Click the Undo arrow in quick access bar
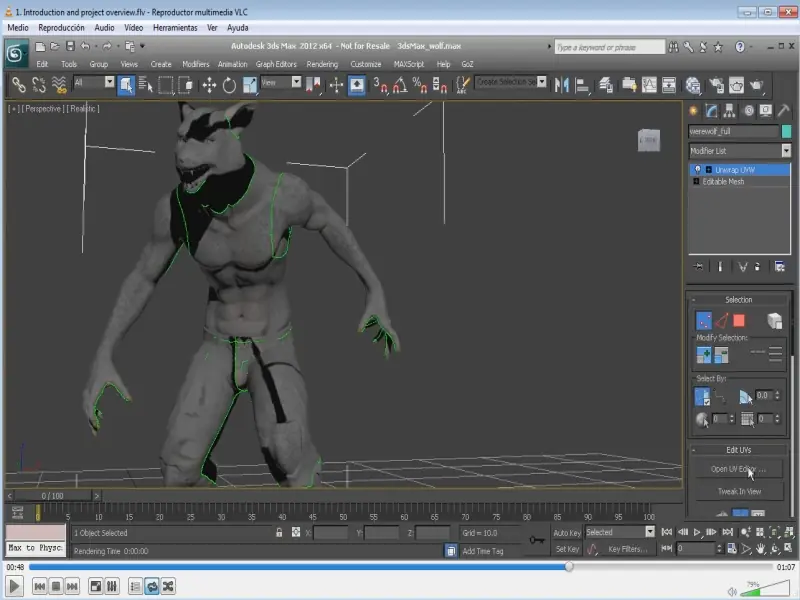The width and height of the screenshot is (800, 600). click(x=85, y=46)
